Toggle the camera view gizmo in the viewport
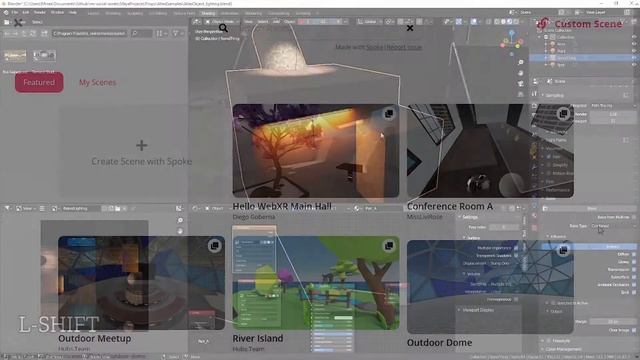The height and width of the screenshot is (360, 640). (x=521, y=84)
